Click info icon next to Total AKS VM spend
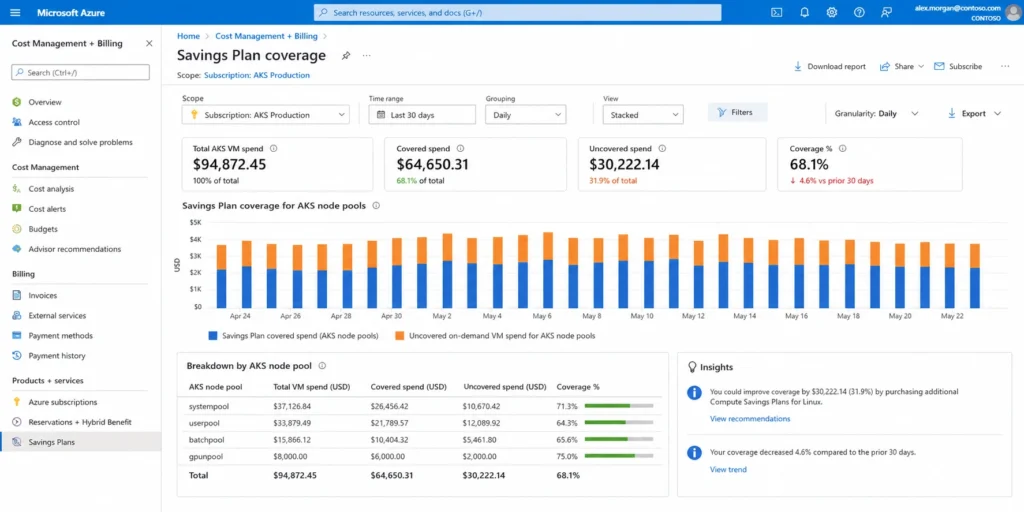Image resolution: width=1024 pixels, height=512 pixels. coord(274,148)
